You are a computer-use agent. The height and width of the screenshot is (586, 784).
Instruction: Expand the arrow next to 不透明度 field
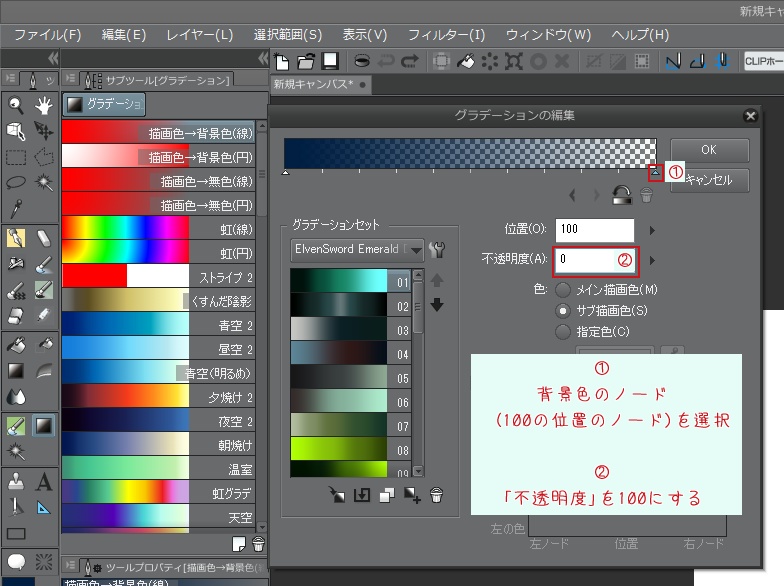click(652, 260)
